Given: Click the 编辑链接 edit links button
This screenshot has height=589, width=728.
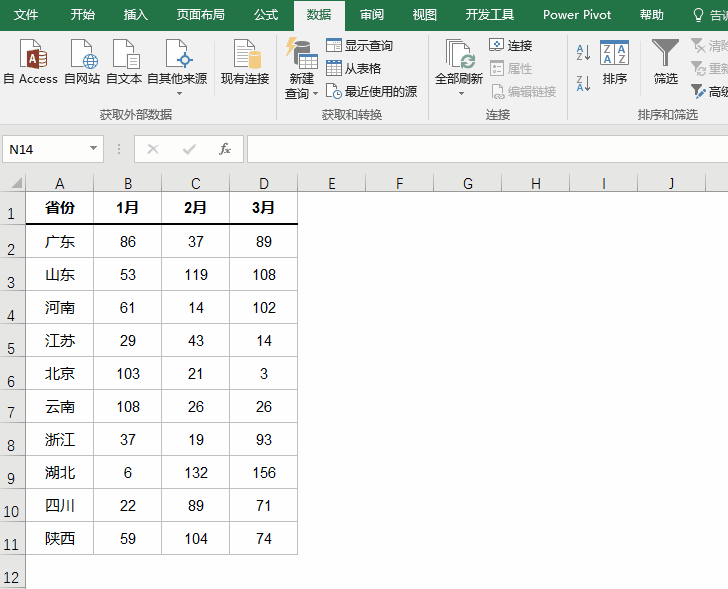Looking at the screenshot, I should 524,91.
